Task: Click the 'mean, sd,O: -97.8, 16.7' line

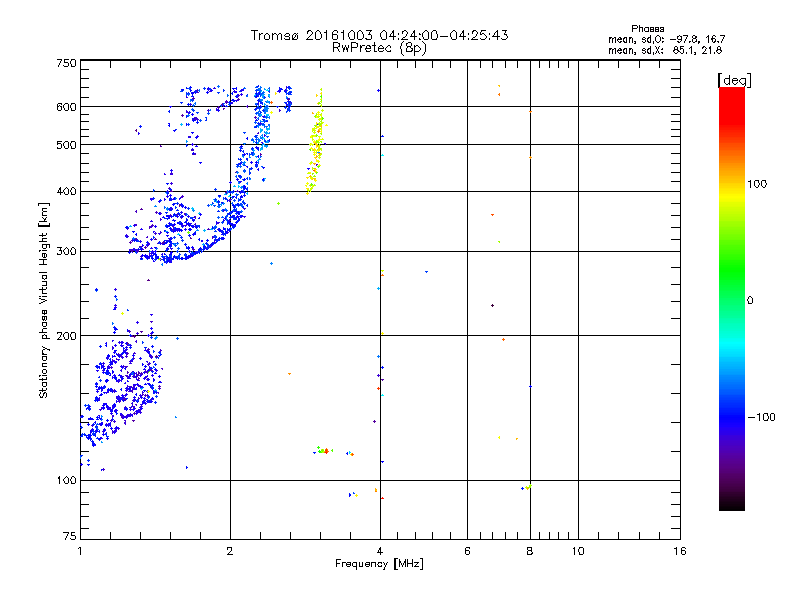Action: point(666,39)
